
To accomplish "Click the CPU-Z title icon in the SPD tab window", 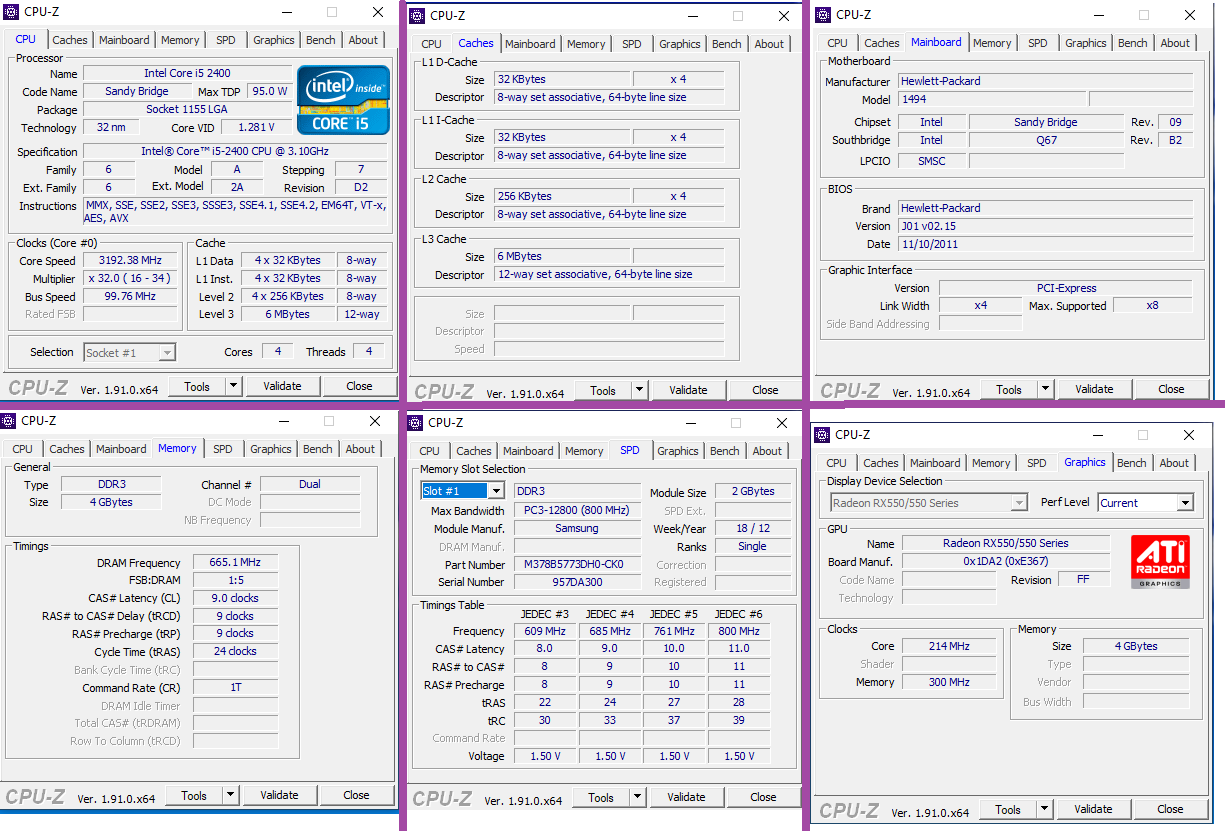I will tap(416, 424).
